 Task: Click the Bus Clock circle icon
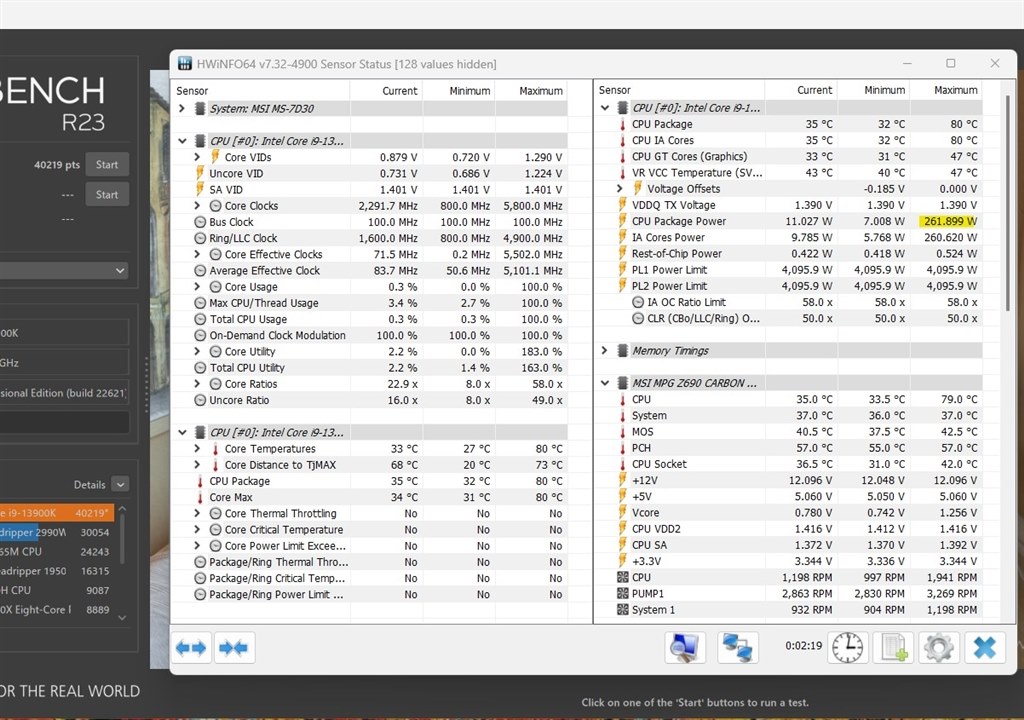pyautogui.click(x=200, y=221)
